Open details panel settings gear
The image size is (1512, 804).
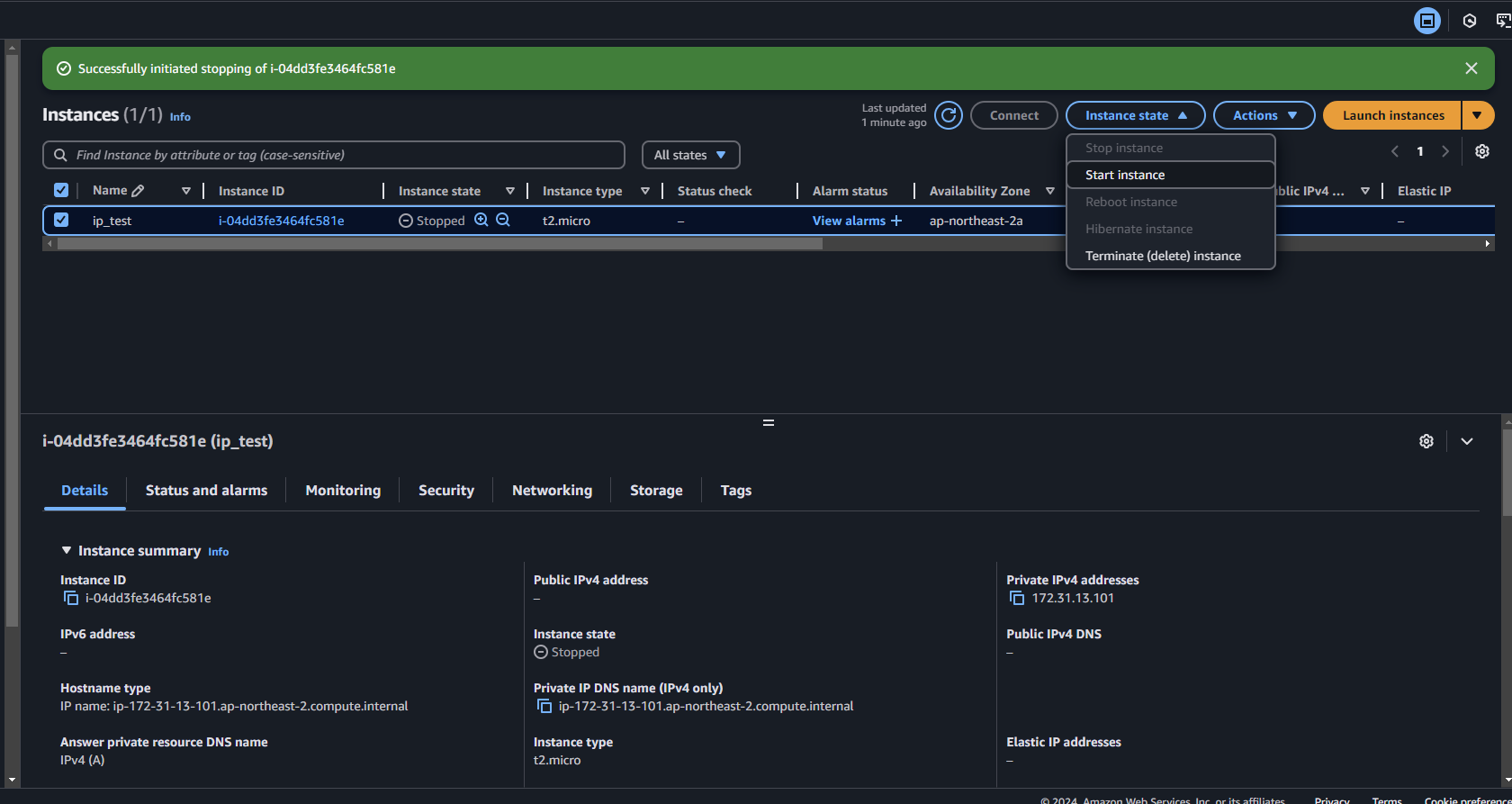coord(1426,441)
